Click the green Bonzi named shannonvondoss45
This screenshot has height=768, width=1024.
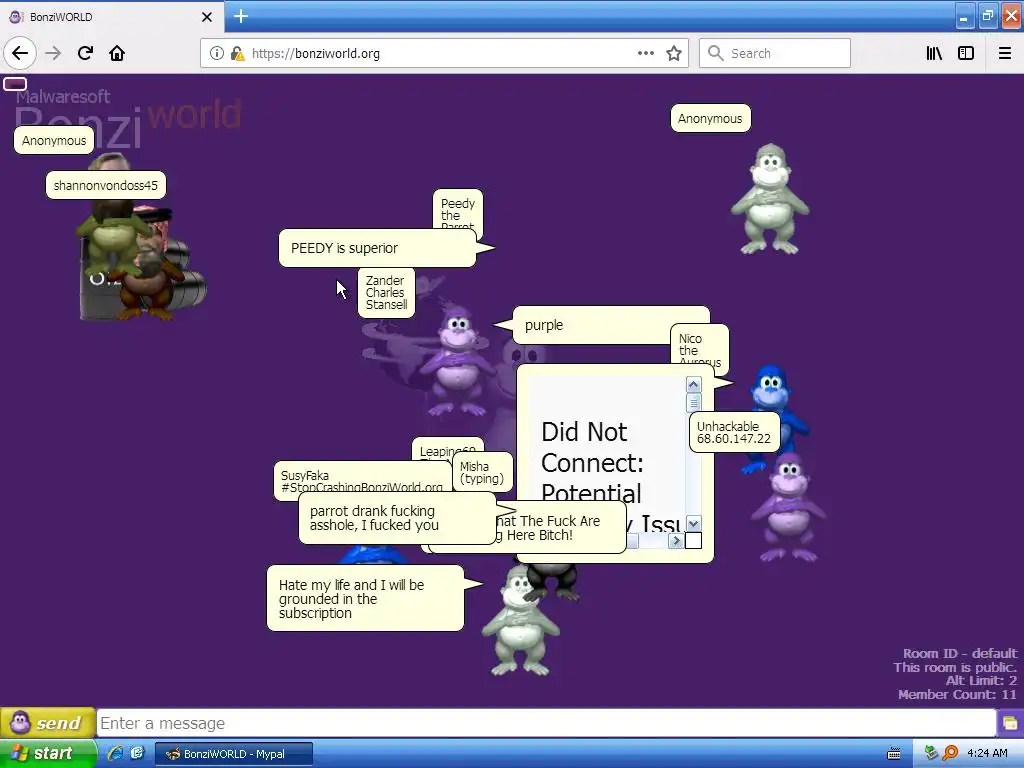[x=111, y=238]
